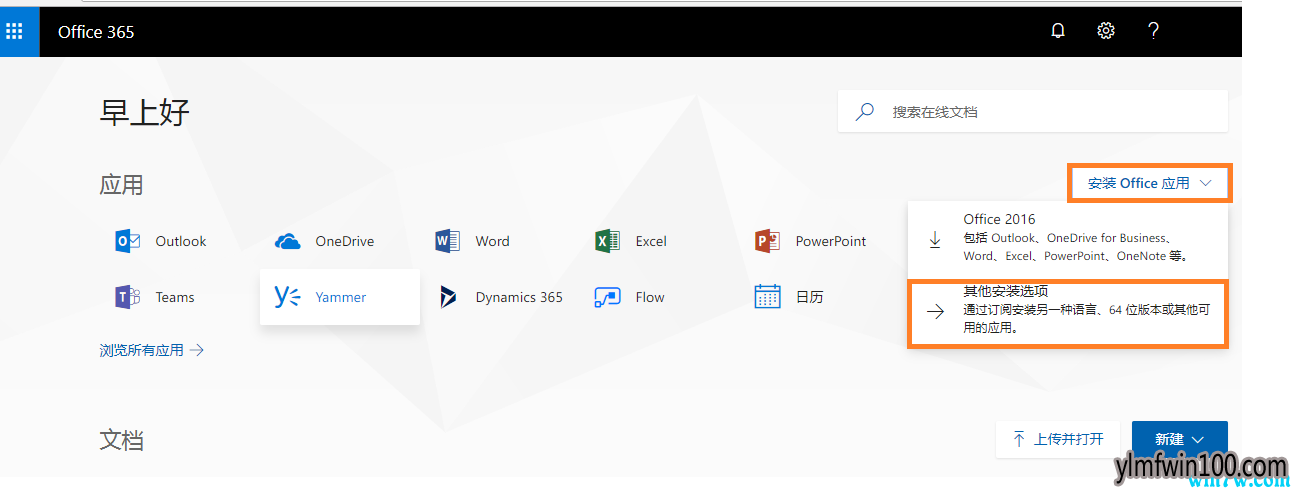Follow the 浏览所有应用 link
Screen dimensions: 1298x493
click(152, 350)
